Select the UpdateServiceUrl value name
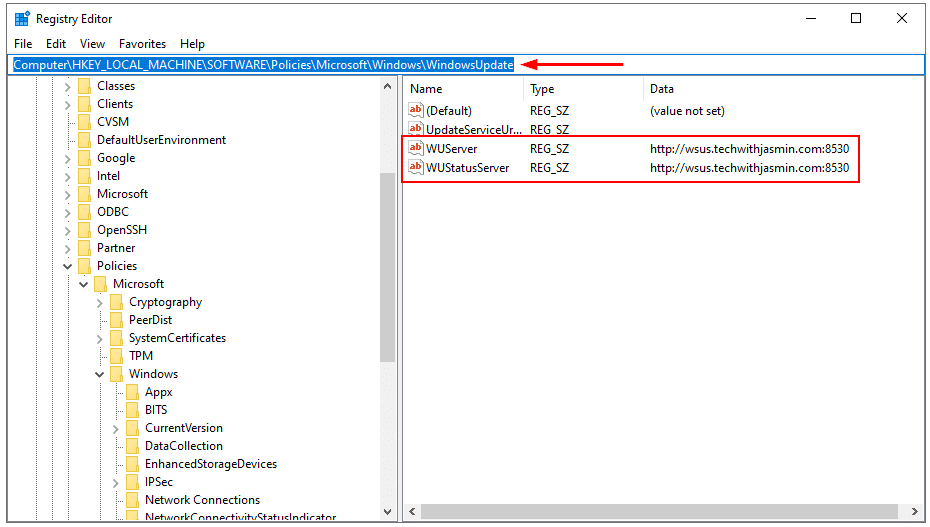930x527 pixels. (x=474, y=130)
